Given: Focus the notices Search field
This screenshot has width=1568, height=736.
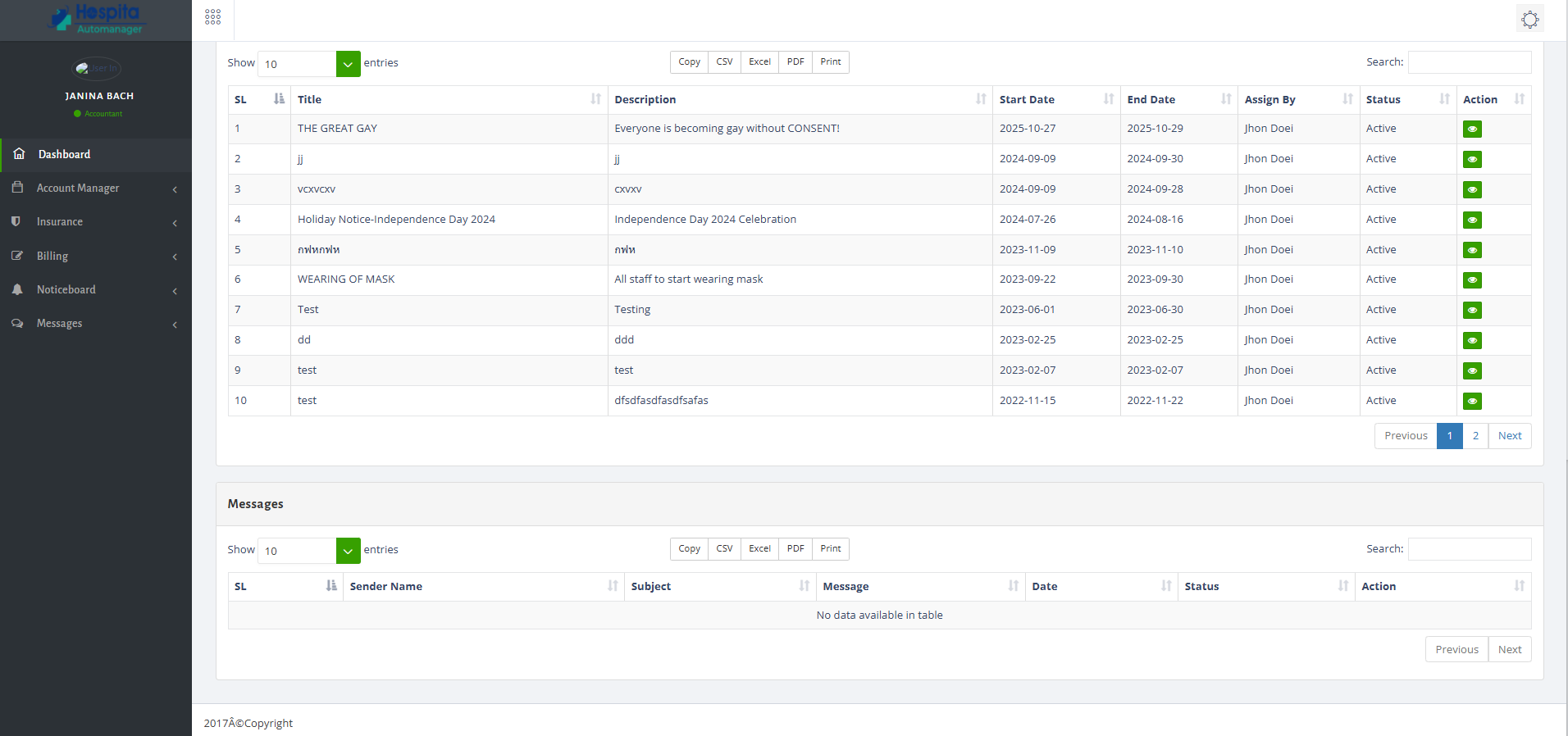Looking at the screenshot, I should (x=1470, y=62).
